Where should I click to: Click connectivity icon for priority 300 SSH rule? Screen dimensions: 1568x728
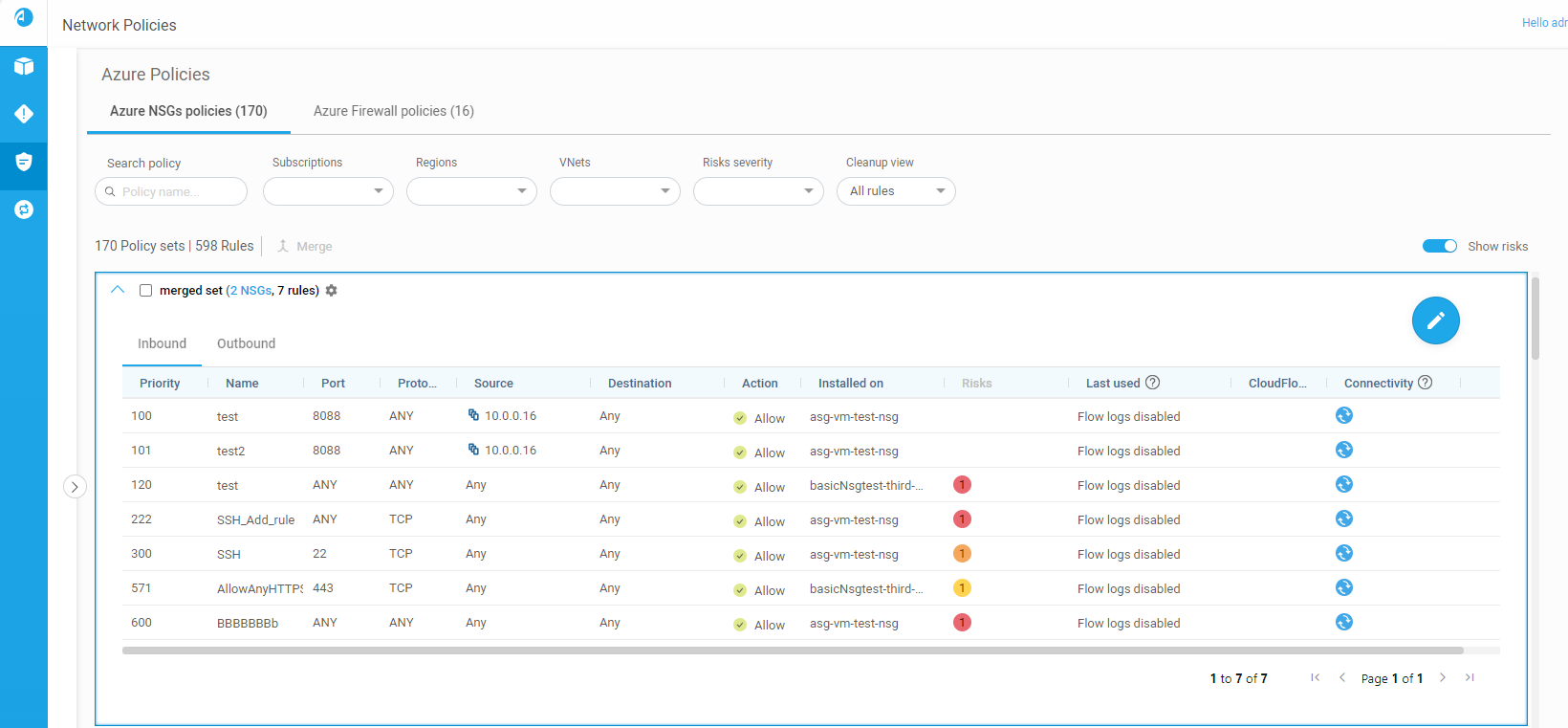tap(1344, 553)
